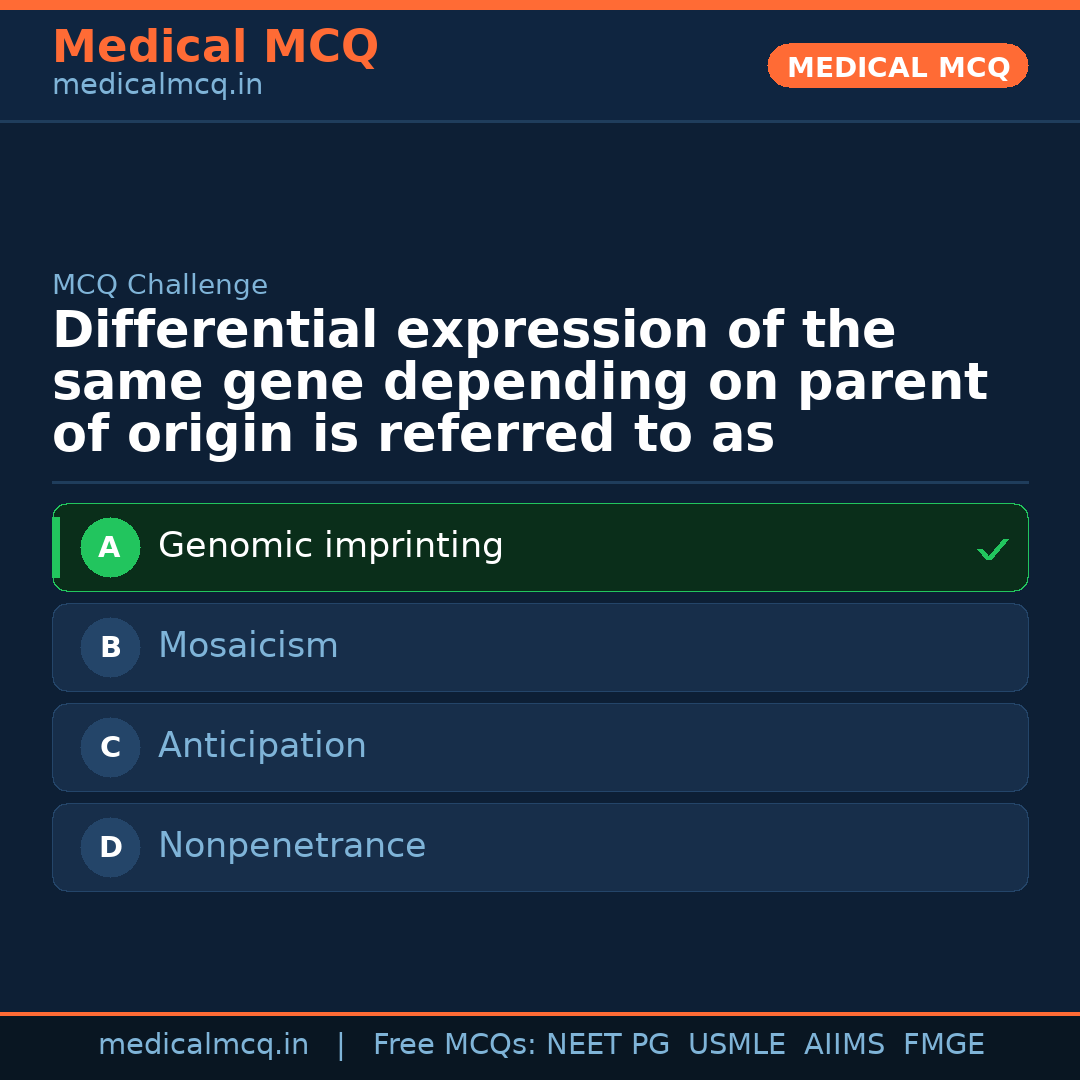Click the FMGE footer text
1080x1080 pixels.
click(944, 1045)
